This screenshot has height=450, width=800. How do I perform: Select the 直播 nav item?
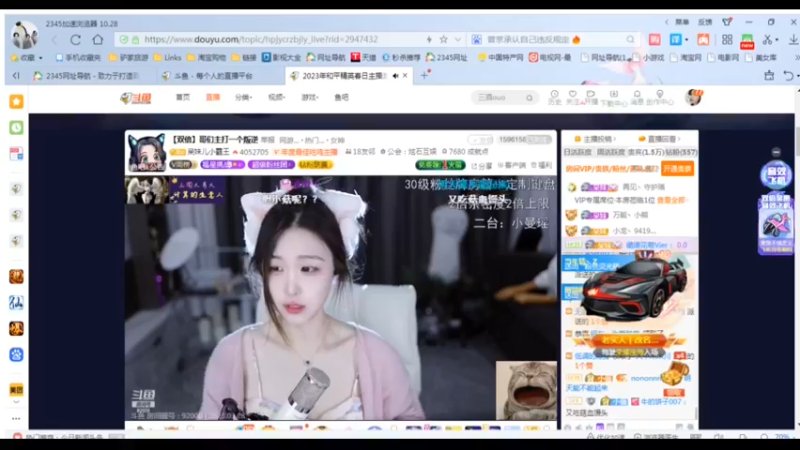[213, 97]
